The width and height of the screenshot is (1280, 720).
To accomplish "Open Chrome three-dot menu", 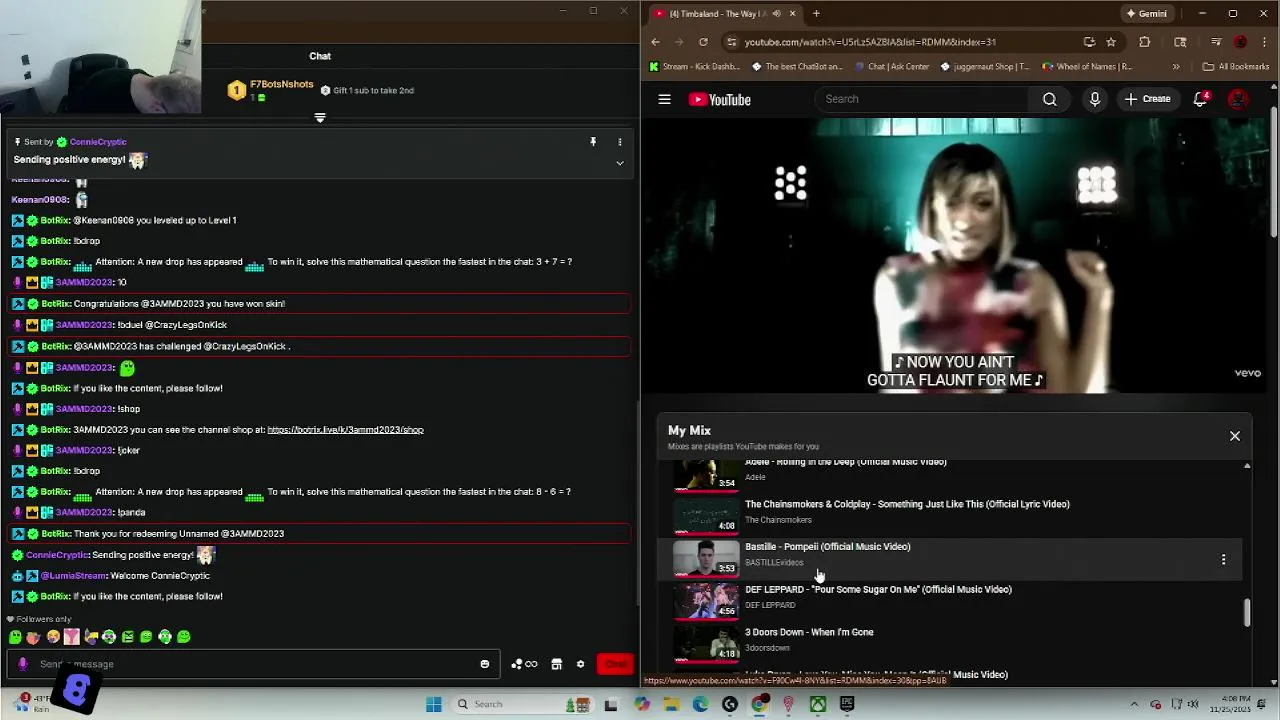I will point(1265,42).
